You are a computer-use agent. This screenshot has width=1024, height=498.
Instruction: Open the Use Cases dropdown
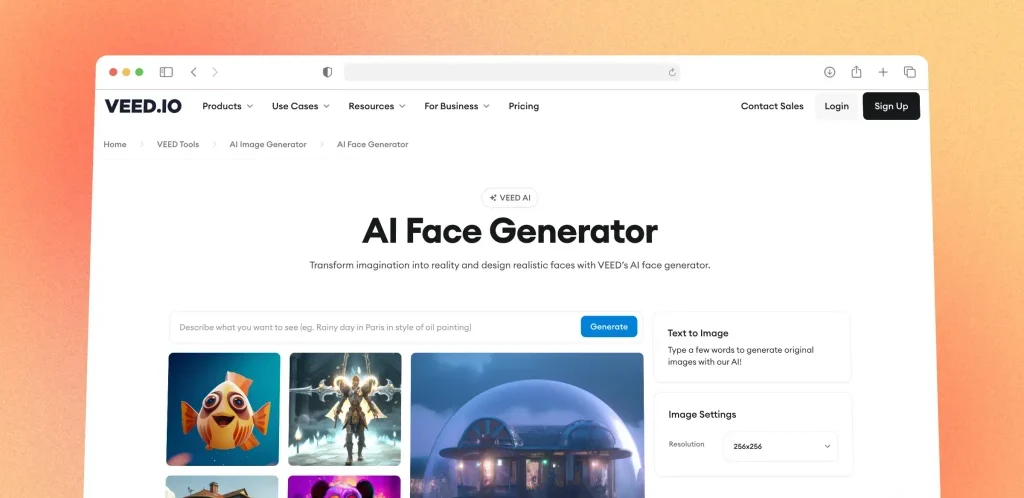300,106
